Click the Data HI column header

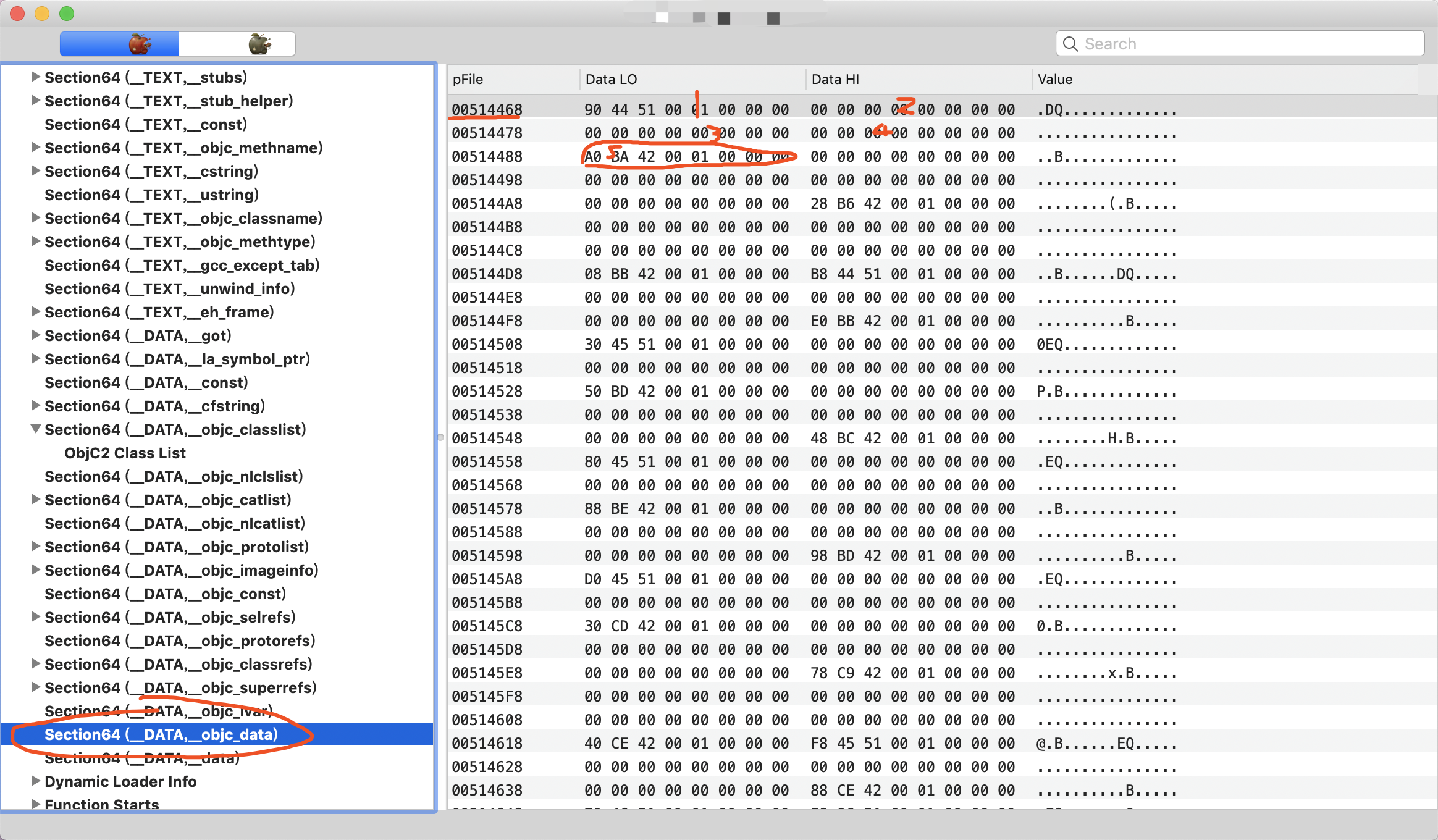(835, 79)
